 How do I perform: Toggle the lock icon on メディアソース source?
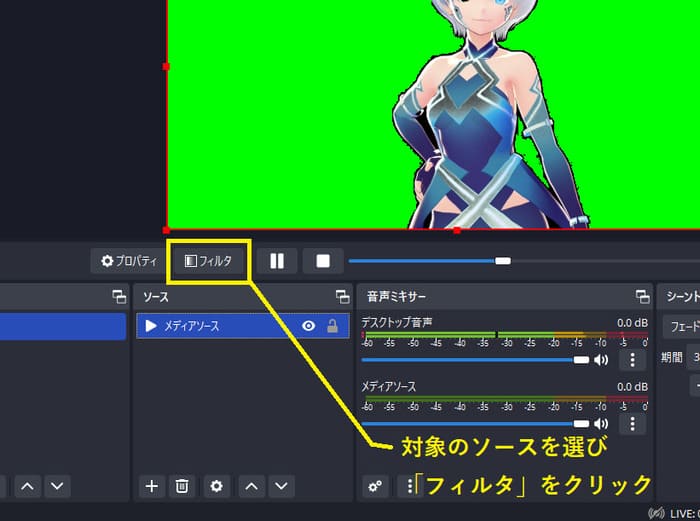[332, 326]
